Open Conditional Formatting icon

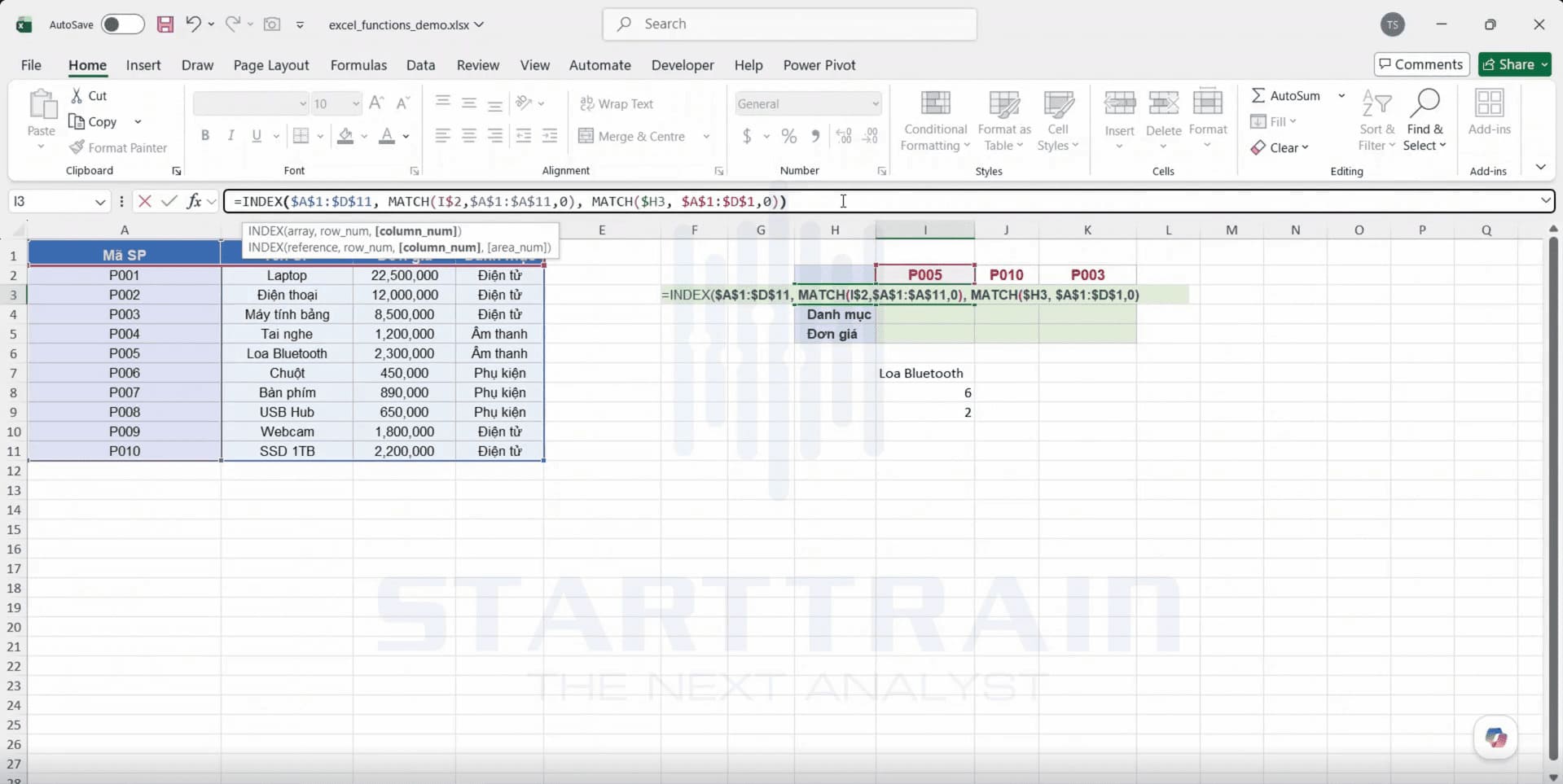point(935,103)
